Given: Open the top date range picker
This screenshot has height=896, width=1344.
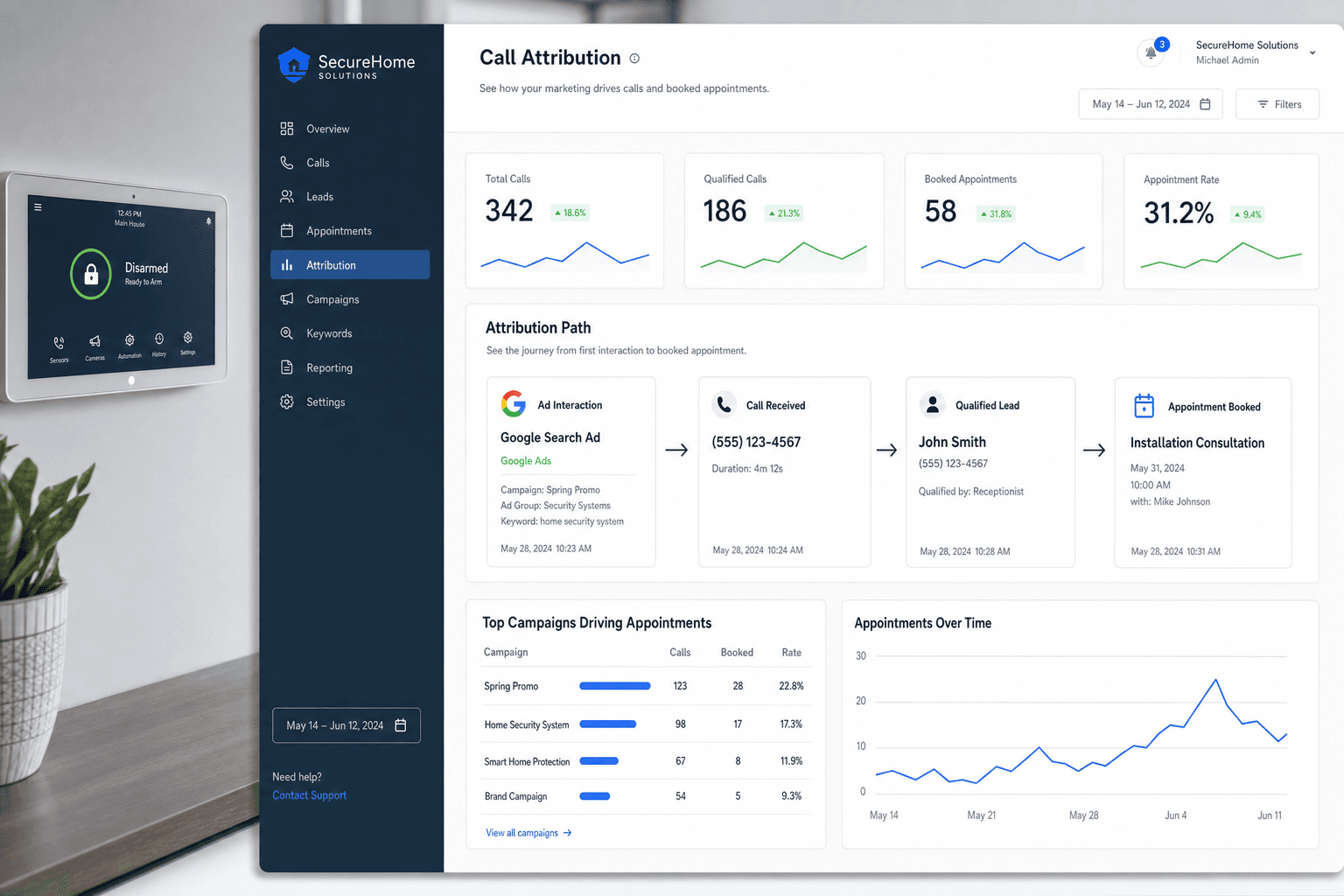Looking at the screenshot, I should tap(1150, 104).
